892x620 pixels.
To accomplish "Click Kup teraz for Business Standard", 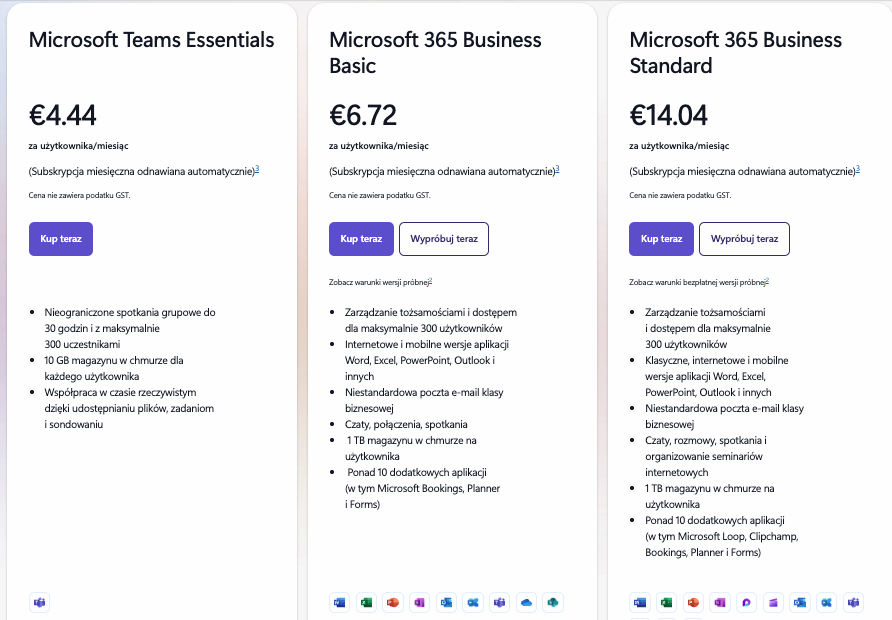I will click(x=661, y=239).
